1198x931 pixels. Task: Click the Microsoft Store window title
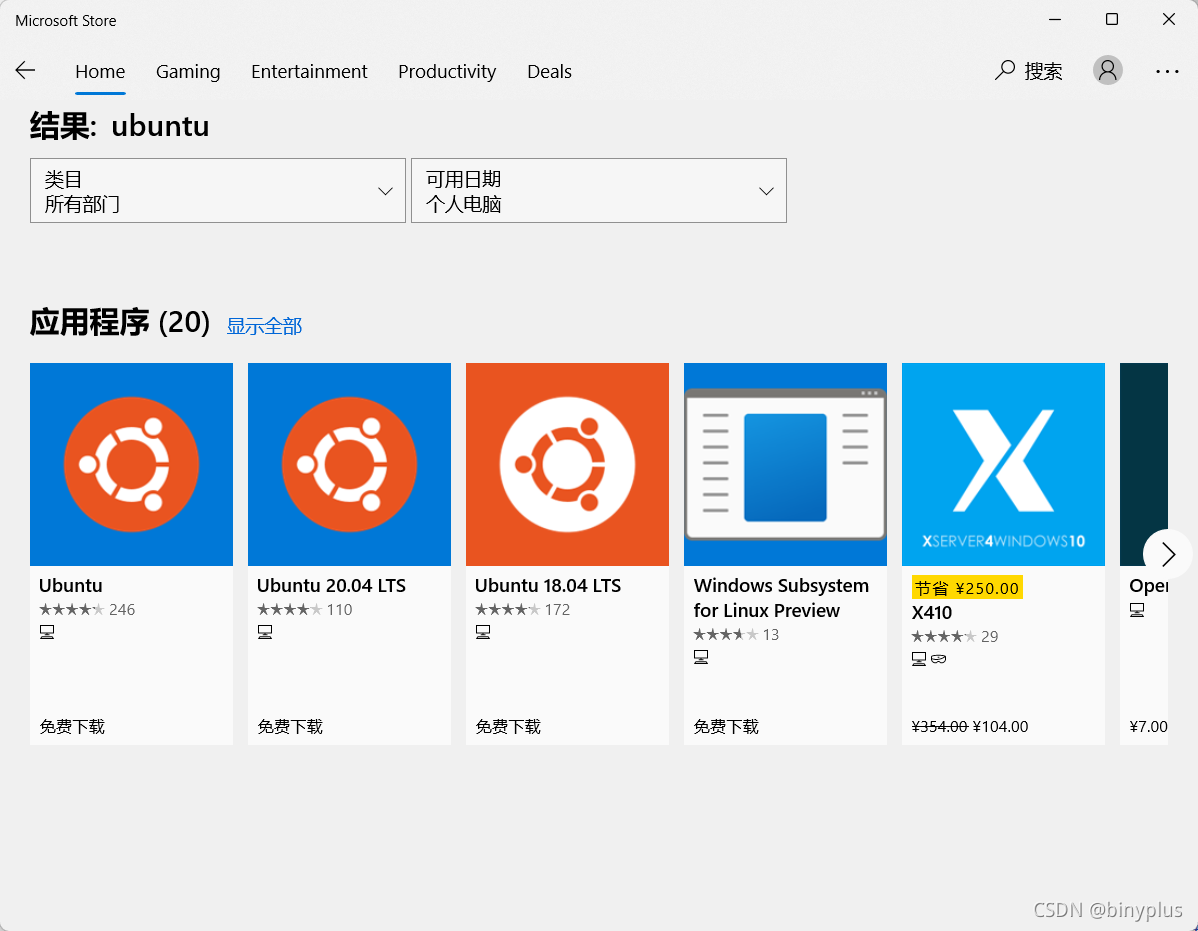point(66,21)
